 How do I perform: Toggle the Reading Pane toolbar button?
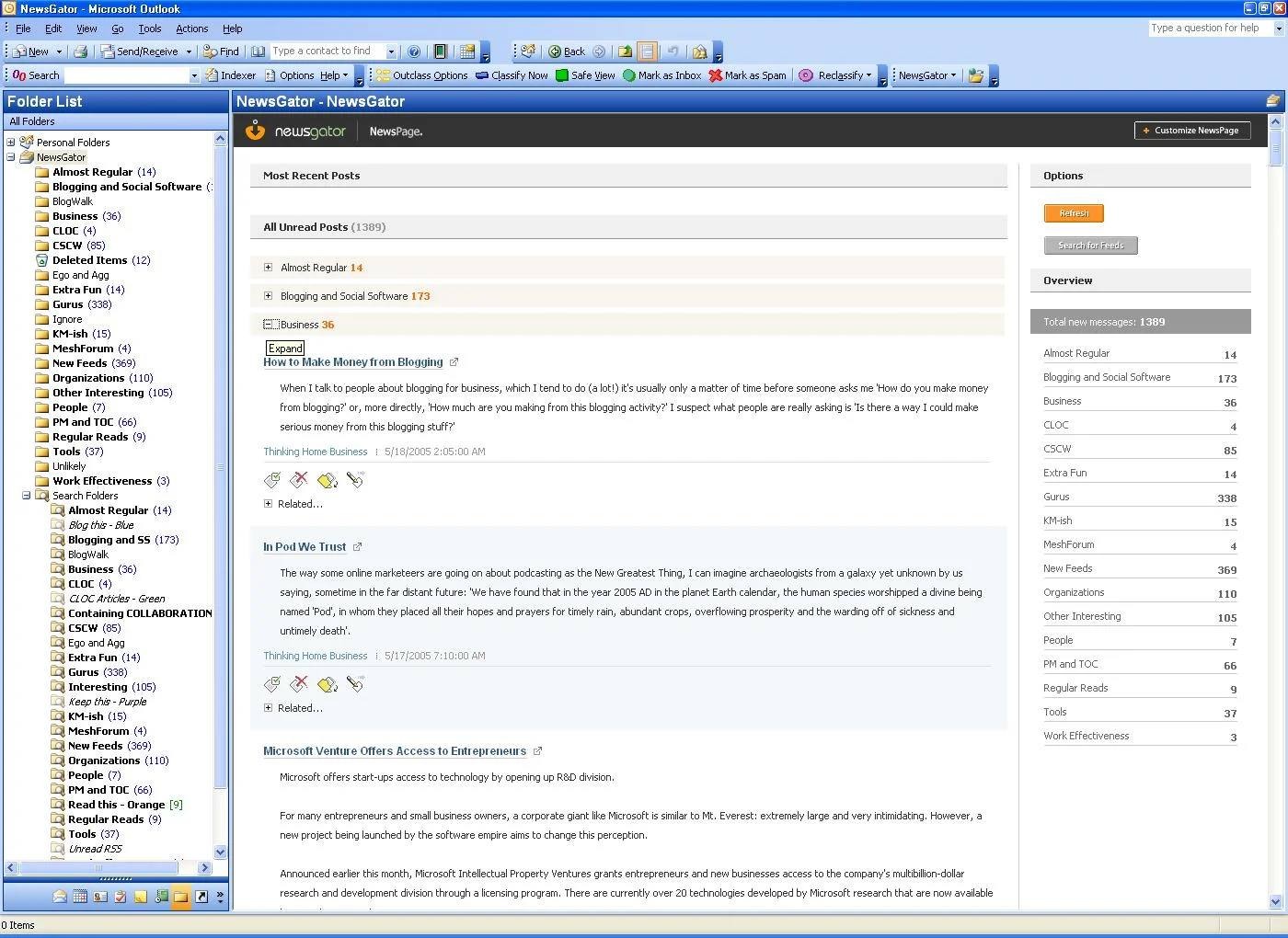coord(648,51)
